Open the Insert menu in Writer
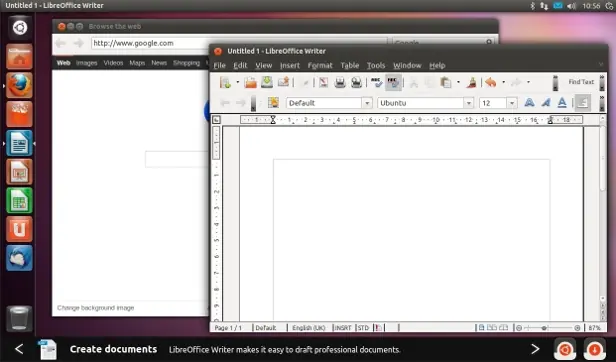 pos(290,65)
